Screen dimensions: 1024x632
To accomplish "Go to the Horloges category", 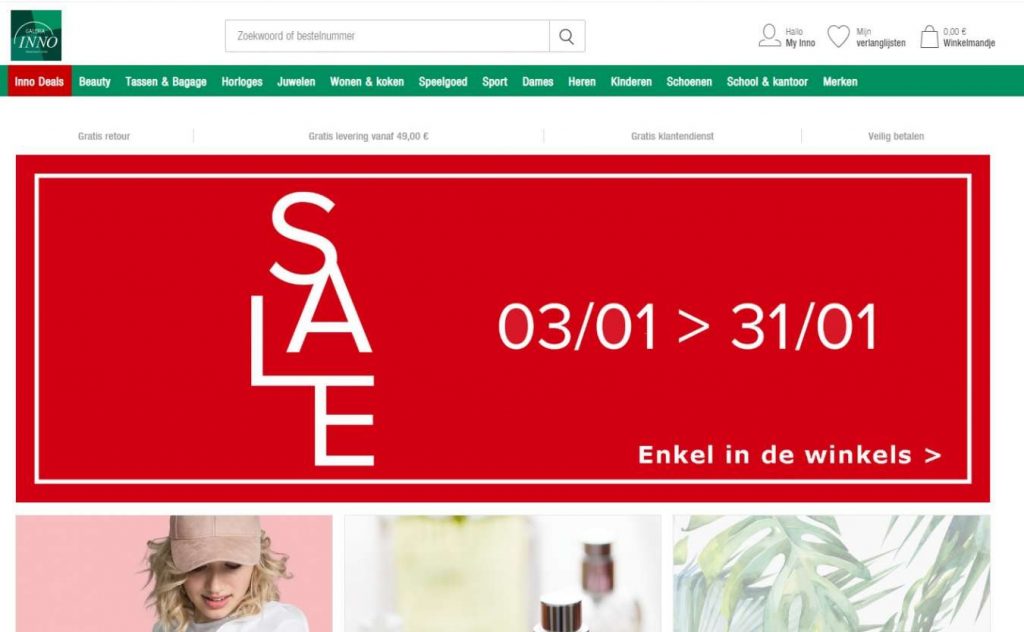I will (242, 82).
